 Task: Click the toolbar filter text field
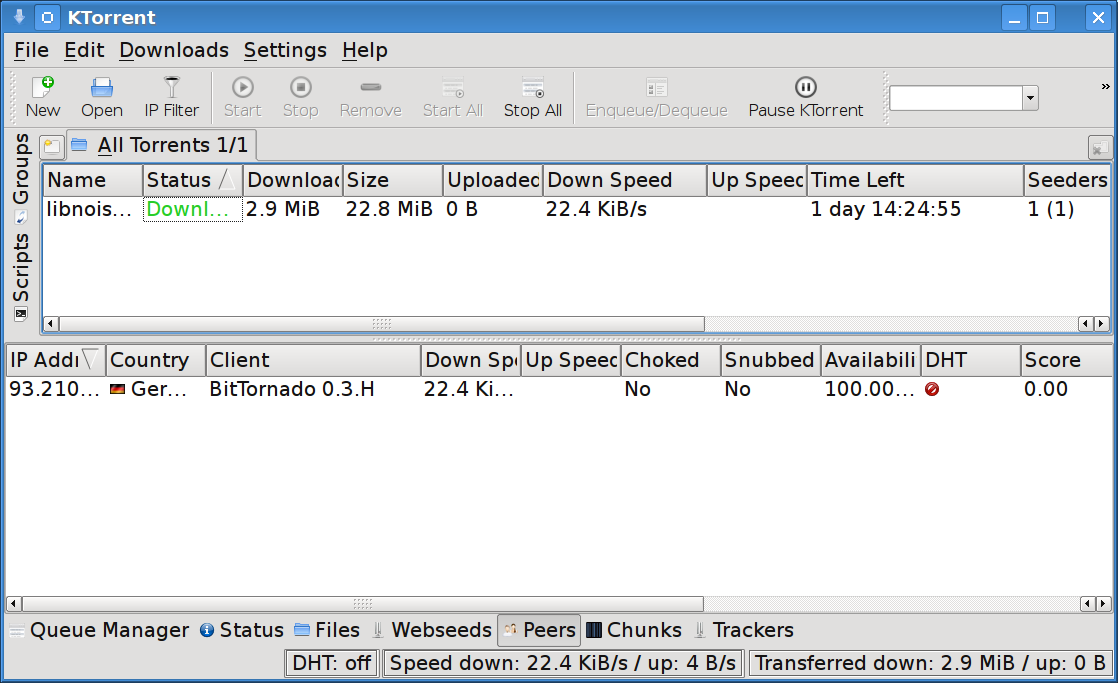[955, 98]
